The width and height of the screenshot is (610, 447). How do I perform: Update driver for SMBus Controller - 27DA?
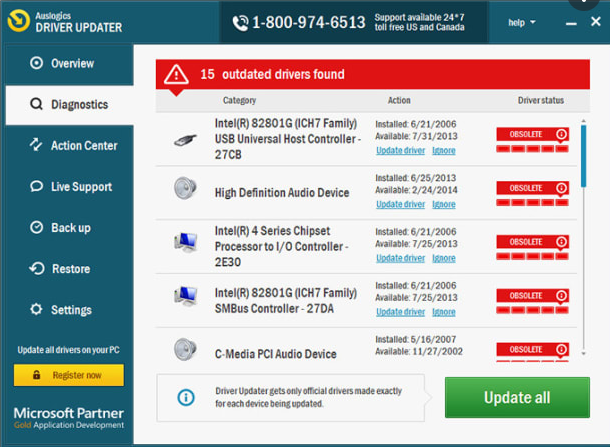(x=400, y=312)
